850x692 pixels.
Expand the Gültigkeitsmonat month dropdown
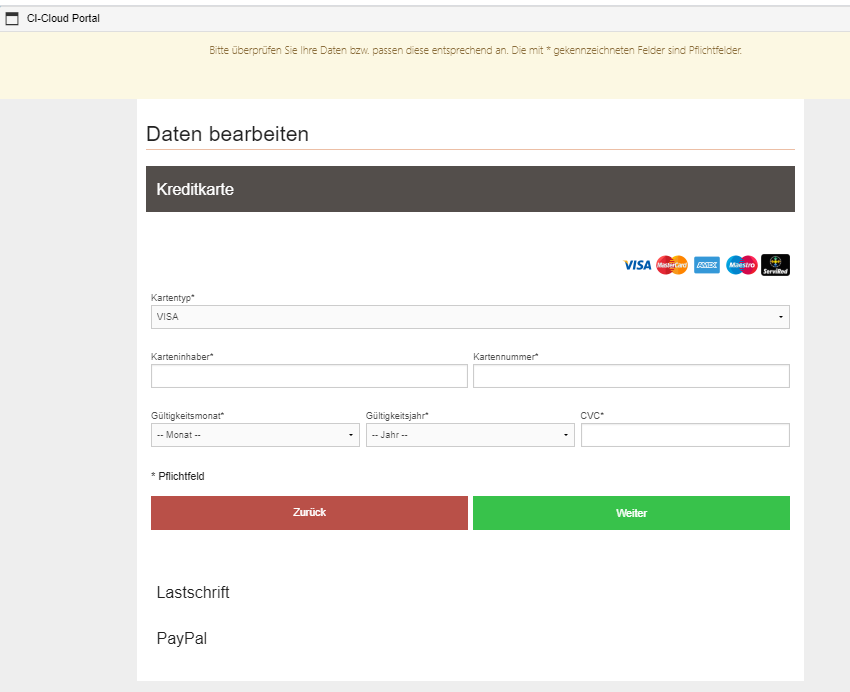pos(255,435)
